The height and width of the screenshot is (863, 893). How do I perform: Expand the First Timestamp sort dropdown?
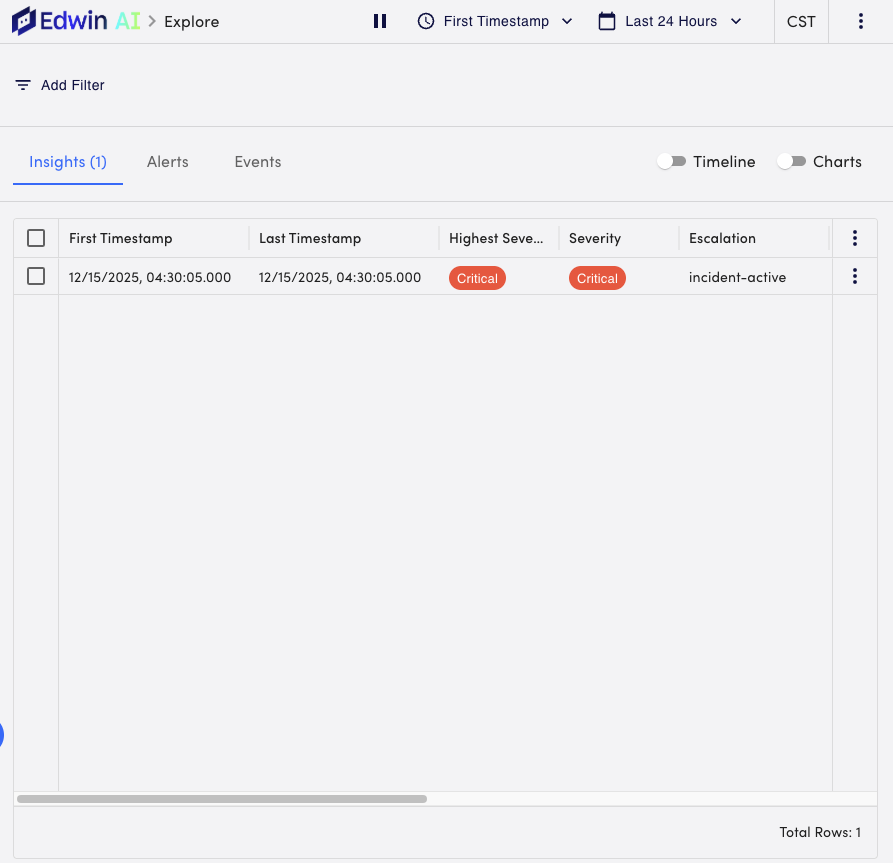point(567,20)
